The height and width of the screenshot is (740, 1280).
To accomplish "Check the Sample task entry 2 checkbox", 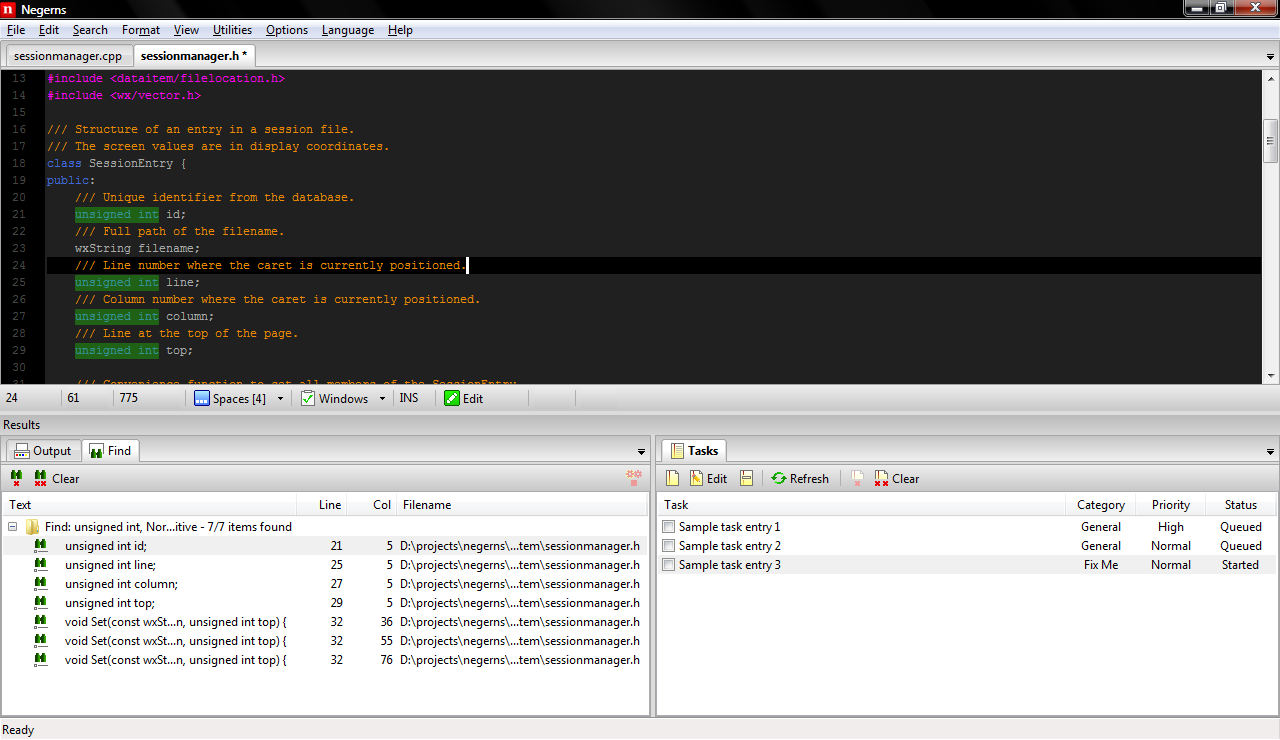I will coord(669,546).
